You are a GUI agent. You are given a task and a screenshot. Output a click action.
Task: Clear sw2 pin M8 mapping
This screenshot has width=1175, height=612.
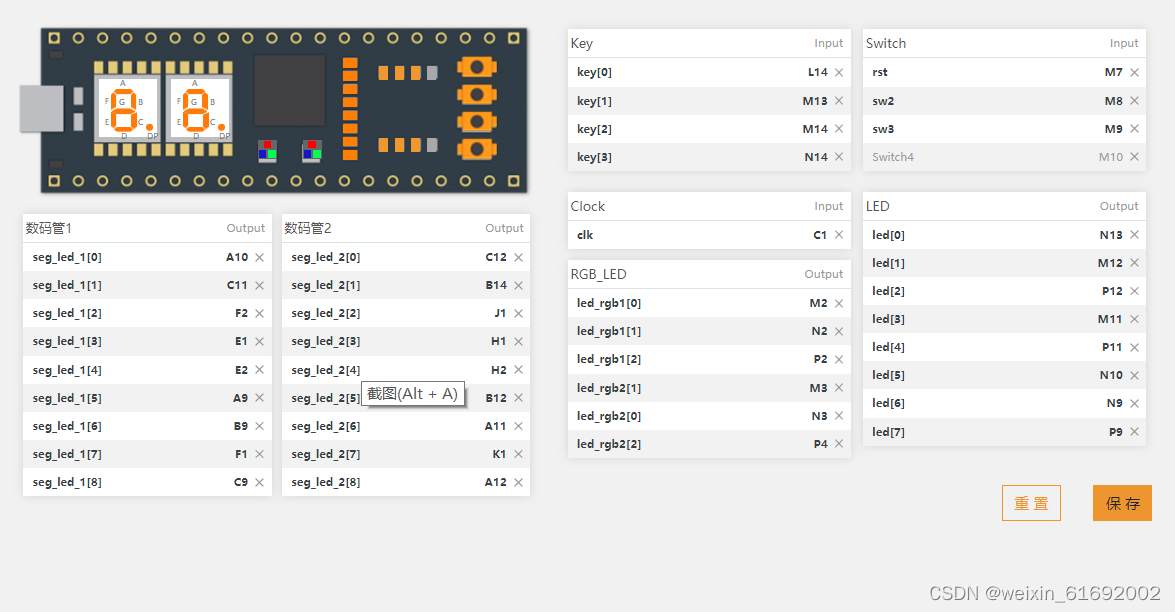coord(1135,100)
